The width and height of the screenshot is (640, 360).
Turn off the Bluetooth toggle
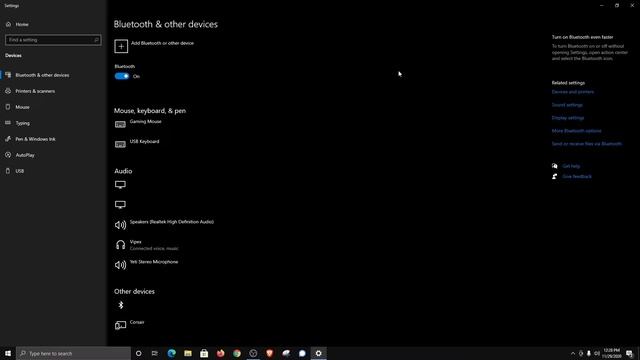122,76
